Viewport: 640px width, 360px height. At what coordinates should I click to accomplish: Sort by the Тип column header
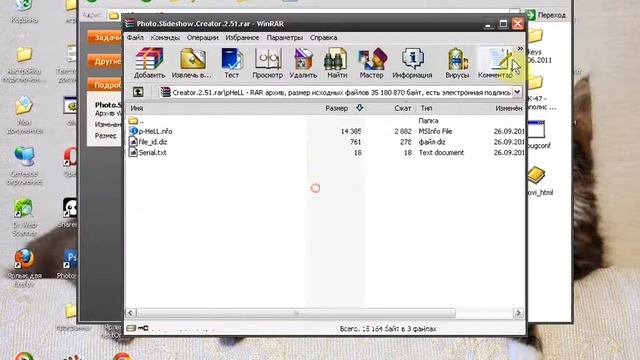(x=426, y=108)
